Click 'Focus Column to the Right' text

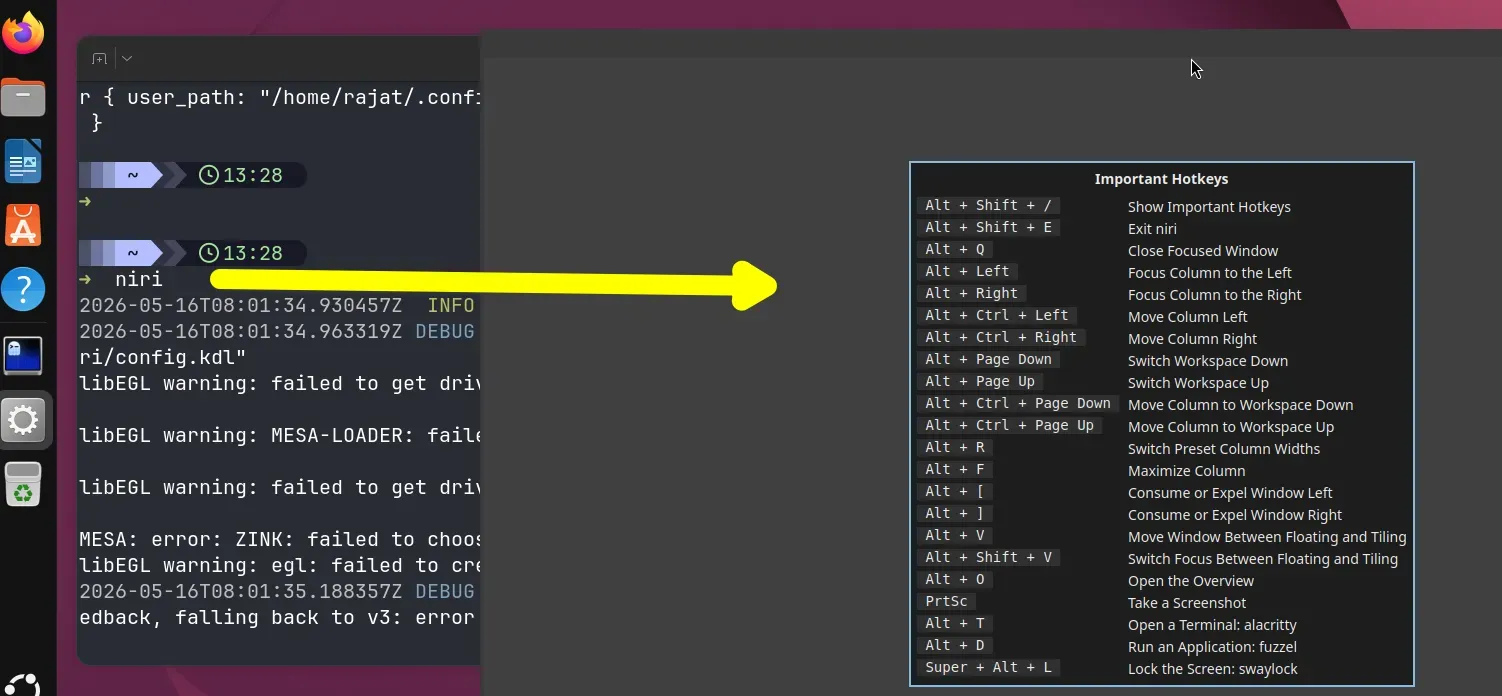point(1215,295)
